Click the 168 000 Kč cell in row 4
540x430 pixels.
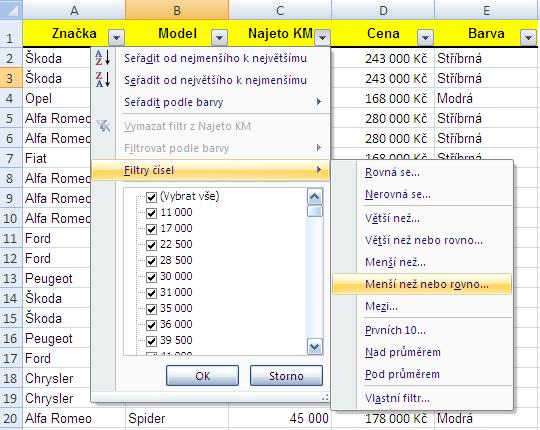383,98
